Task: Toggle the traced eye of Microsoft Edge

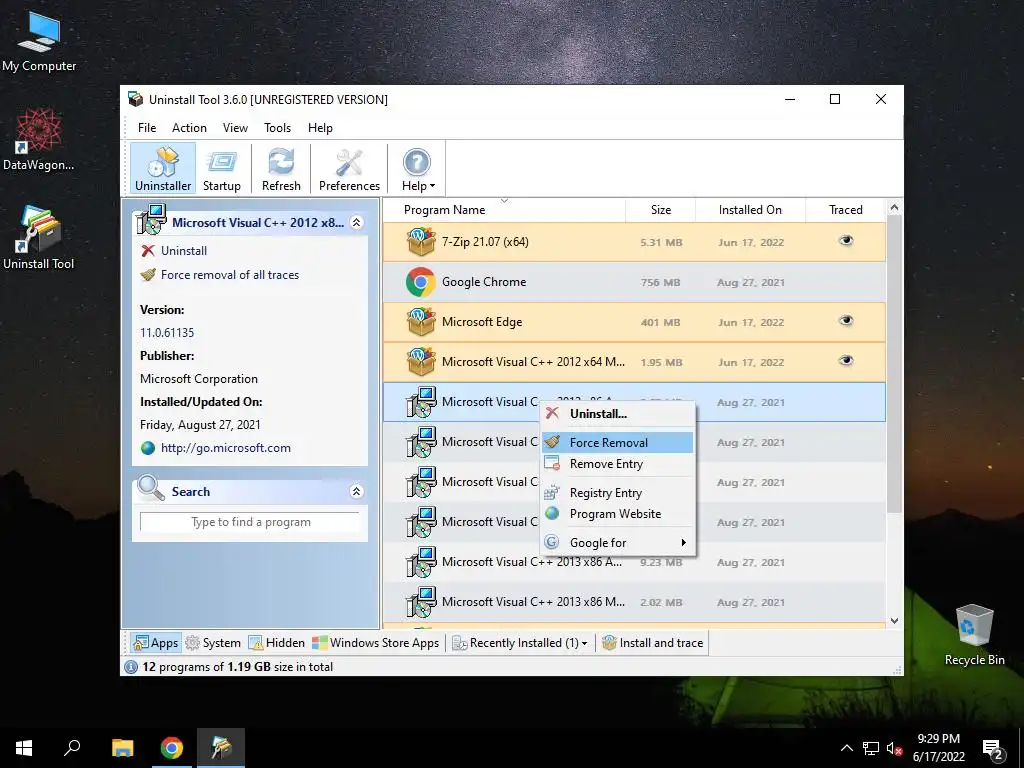Action: point(846,321)
